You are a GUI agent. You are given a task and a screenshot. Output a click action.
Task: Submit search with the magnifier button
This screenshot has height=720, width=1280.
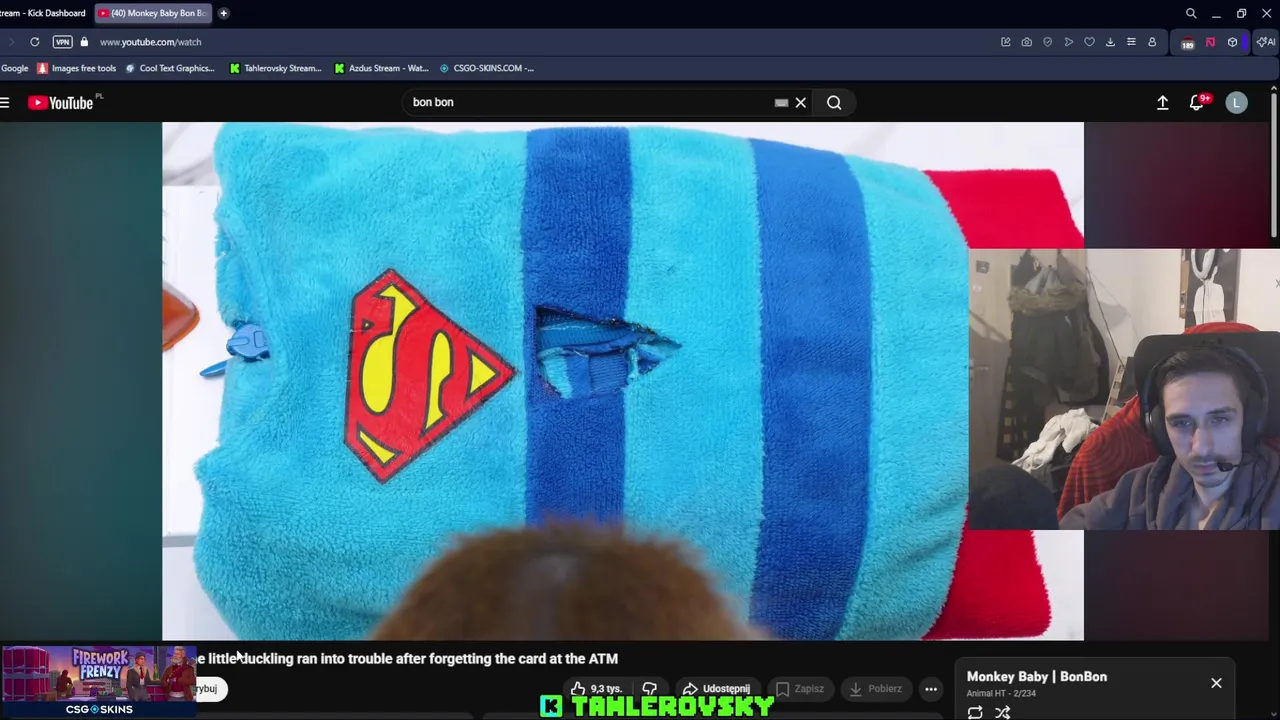click(834, 102)
